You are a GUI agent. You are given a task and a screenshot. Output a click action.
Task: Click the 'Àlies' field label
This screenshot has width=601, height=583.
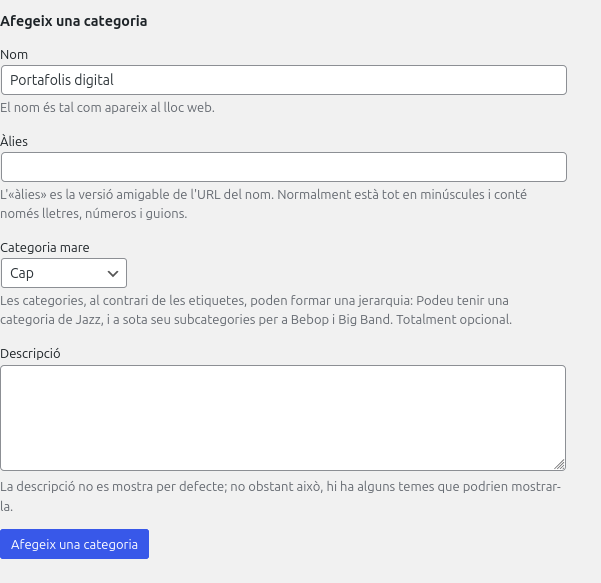14,141
